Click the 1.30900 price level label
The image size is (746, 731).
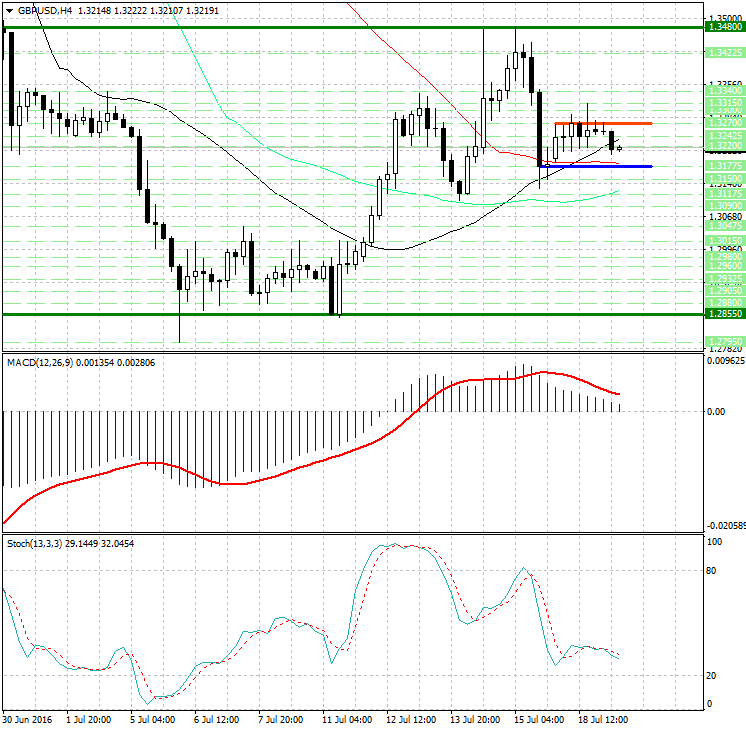pyautogui.click(x=725, y=206)
